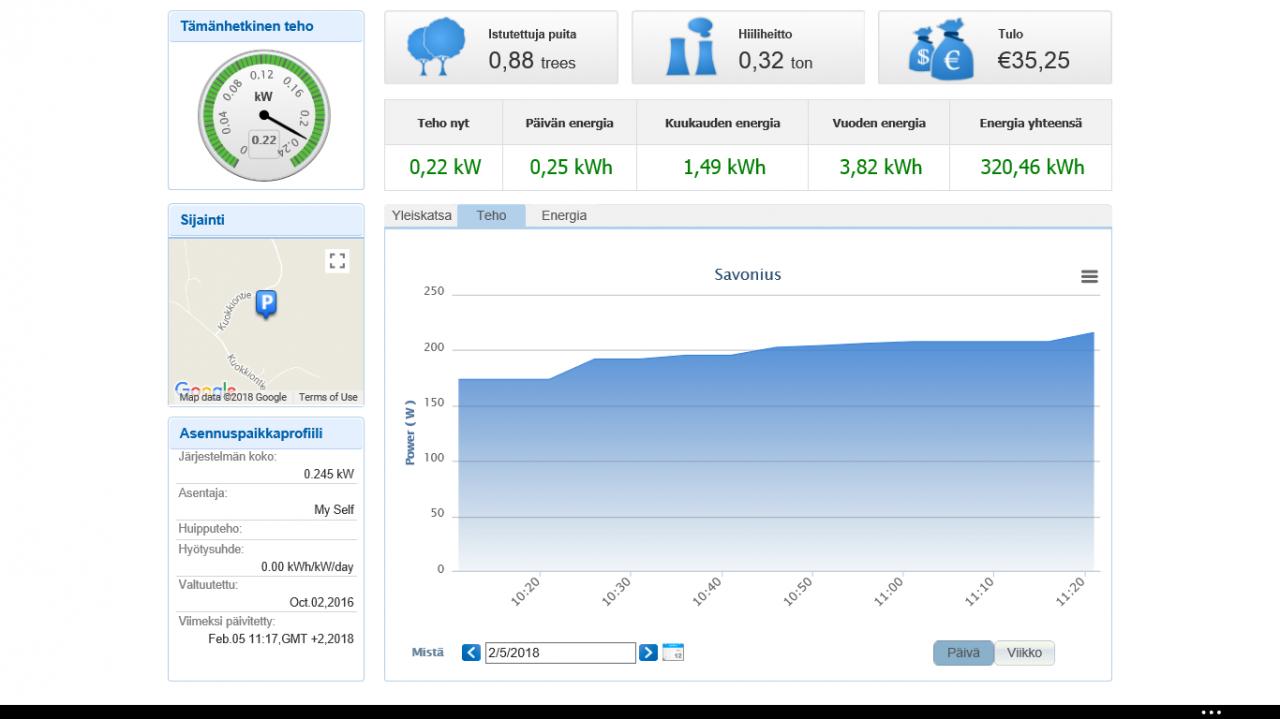Click the 0,25 kWh daily energy value
Image resolution: width=1280 pixels, height=719 pixels.
[x=571, y=167]
